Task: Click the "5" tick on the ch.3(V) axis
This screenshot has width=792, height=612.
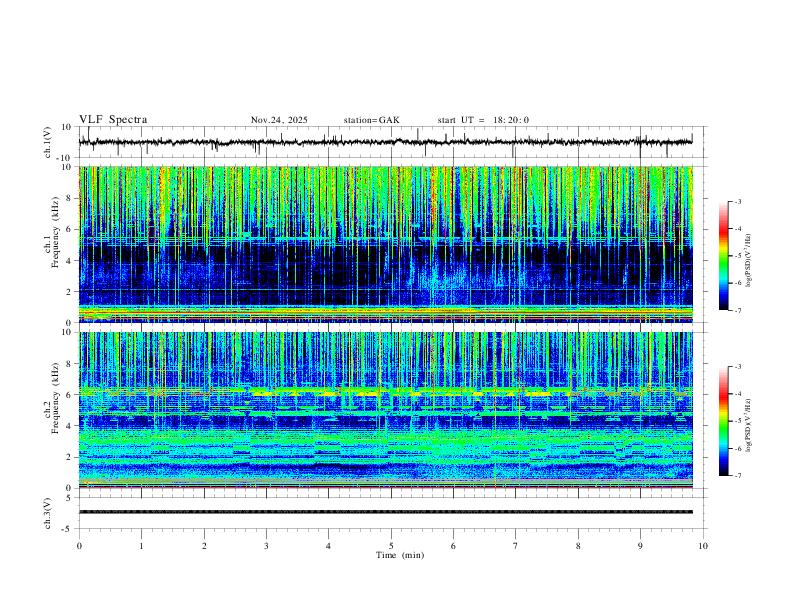Action: coord(70,498)
